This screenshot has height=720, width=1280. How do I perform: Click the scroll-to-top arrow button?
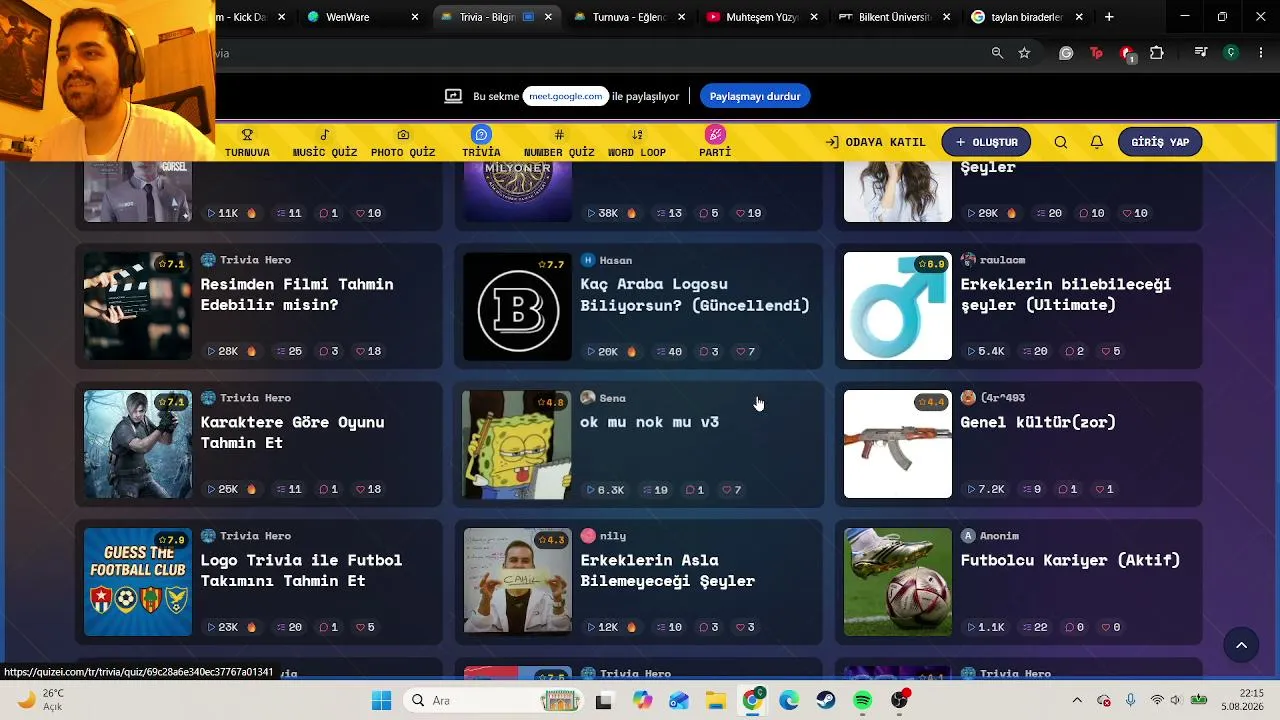pos(1241,646)
